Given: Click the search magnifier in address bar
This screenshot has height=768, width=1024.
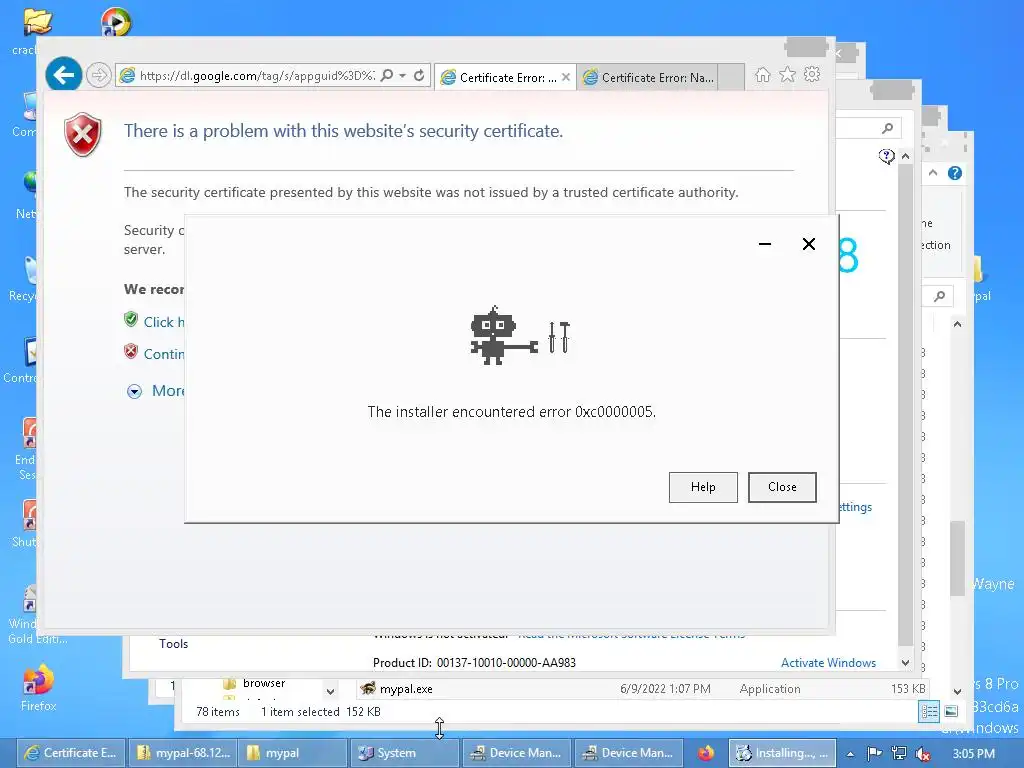Looking at the screenshot, I should pyautogui.click(x=387, y=76).
